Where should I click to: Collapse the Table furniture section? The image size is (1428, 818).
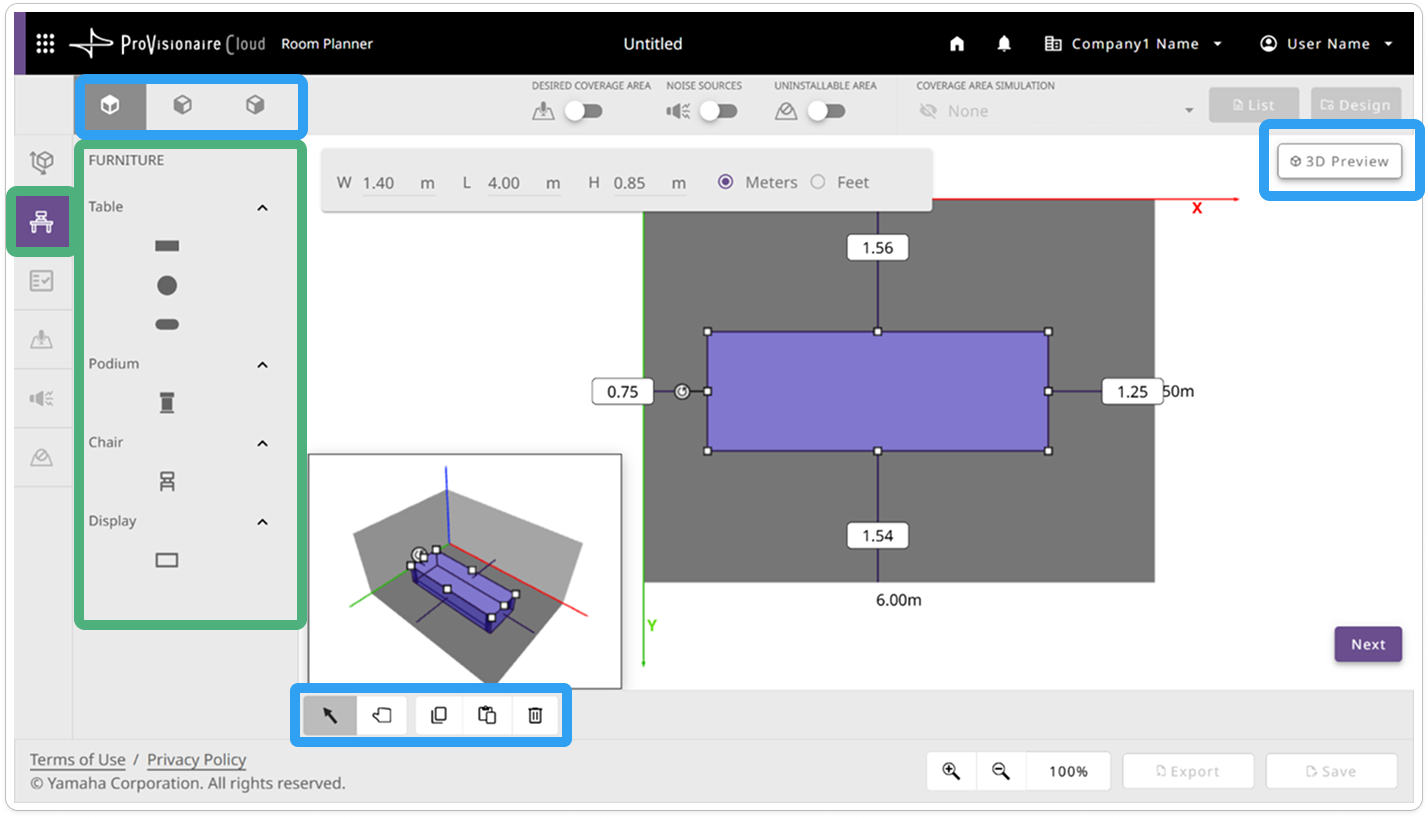pos(263,207)
